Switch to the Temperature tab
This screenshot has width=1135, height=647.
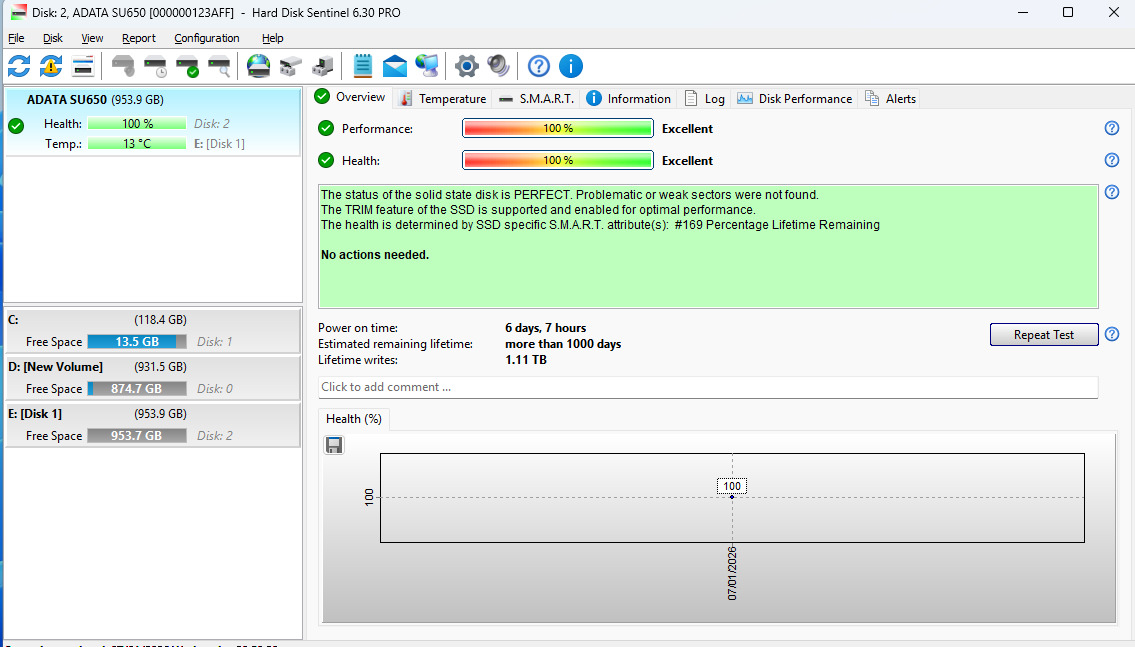click(443, 98)
